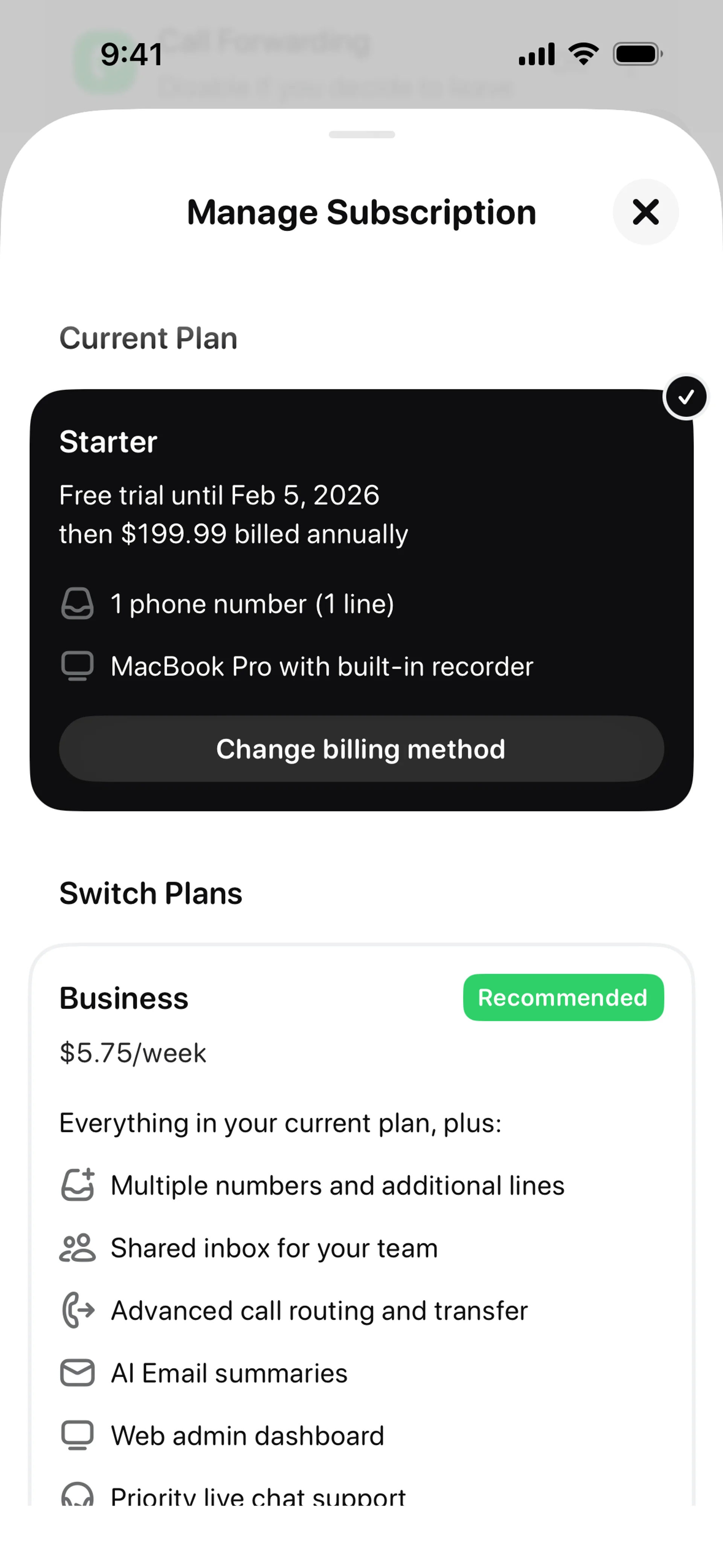Tap the call routing transfer icon
Image resolution: width=723 pixels, height=1568 pixels.
pyautogui.click(x=78, y=1310)
